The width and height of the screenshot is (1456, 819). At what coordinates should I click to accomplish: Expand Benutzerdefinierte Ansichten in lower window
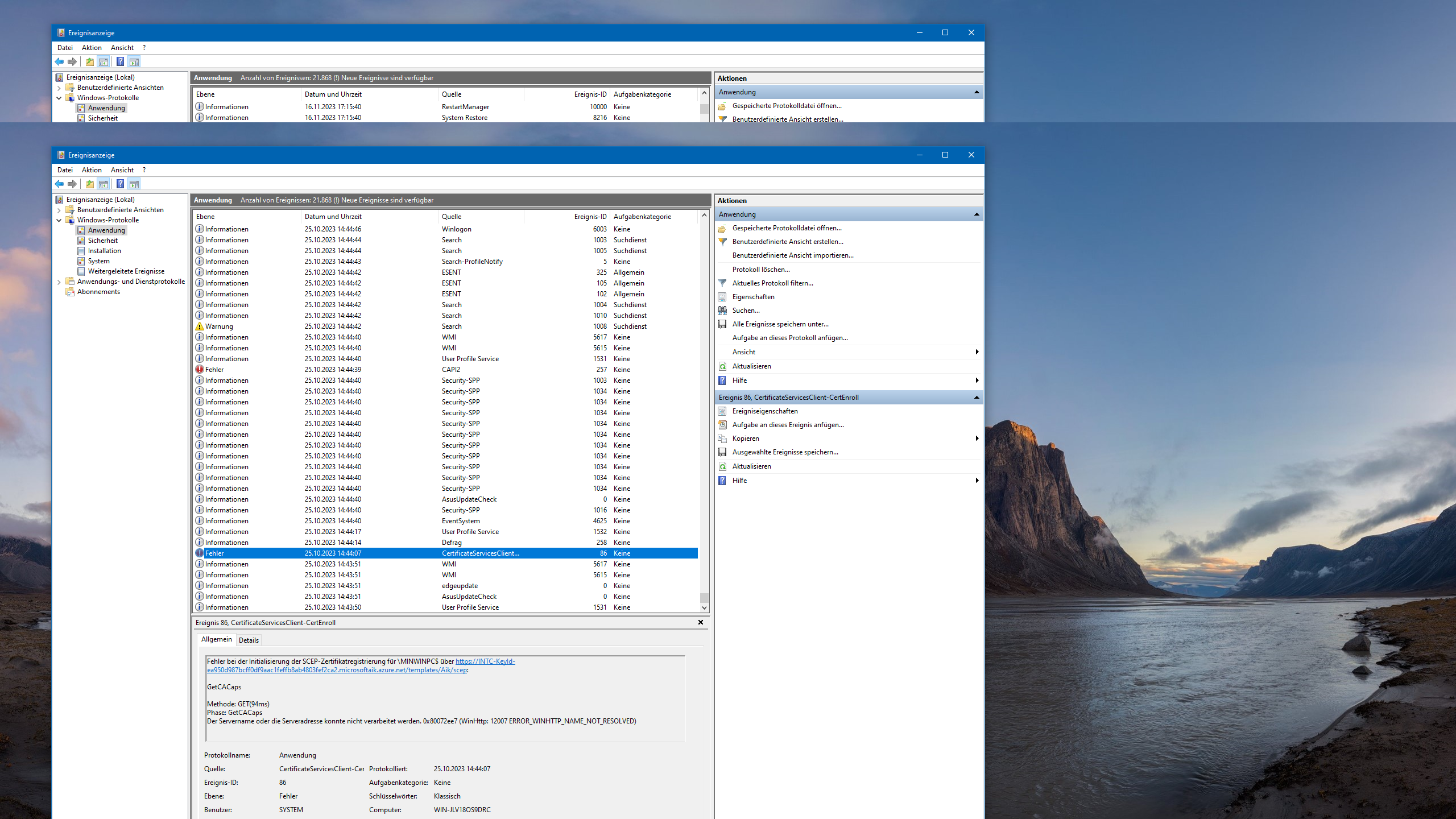[59, 210]
